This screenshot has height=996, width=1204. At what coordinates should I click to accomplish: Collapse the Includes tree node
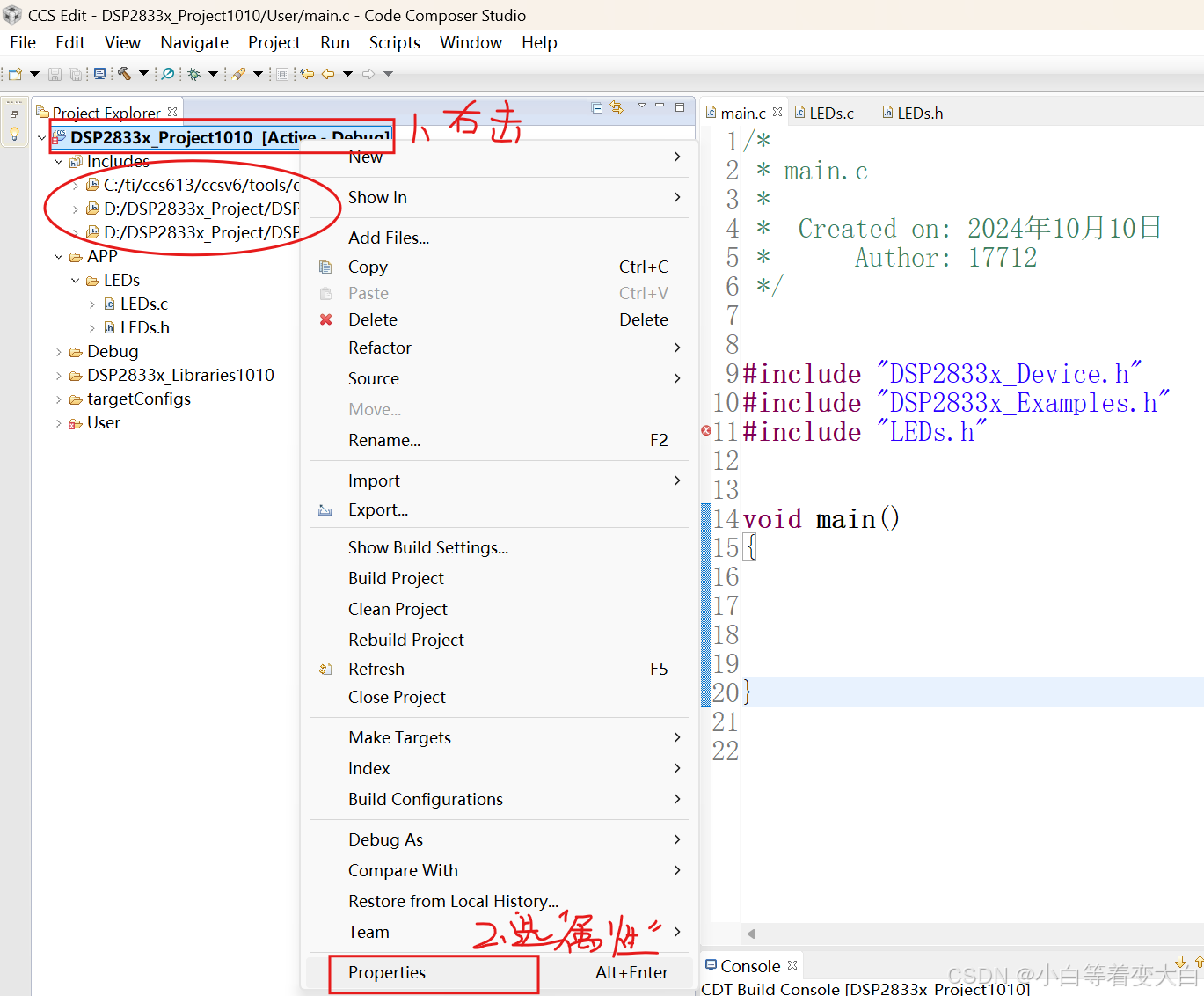58,162
